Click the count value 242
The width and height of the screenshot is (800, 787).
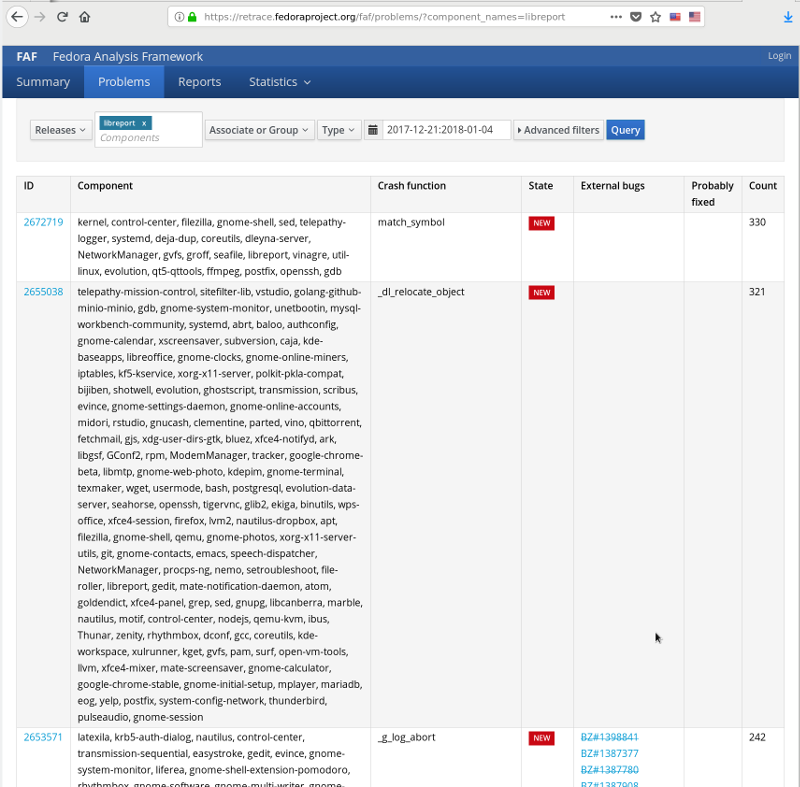(x=757, y=737)
